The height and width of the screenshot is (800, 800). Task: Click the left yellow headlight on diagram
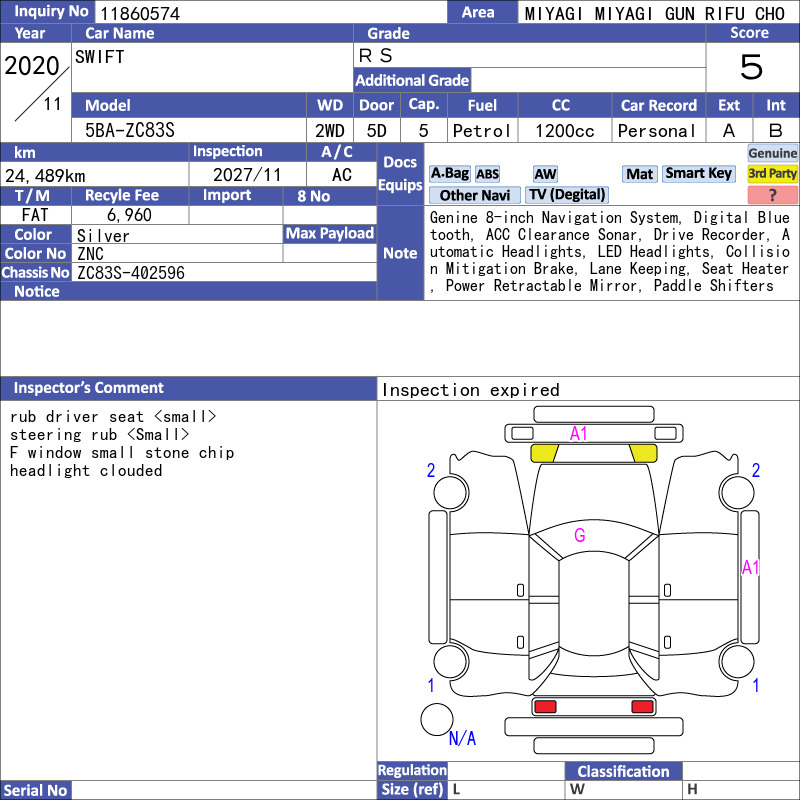point(544,453)
